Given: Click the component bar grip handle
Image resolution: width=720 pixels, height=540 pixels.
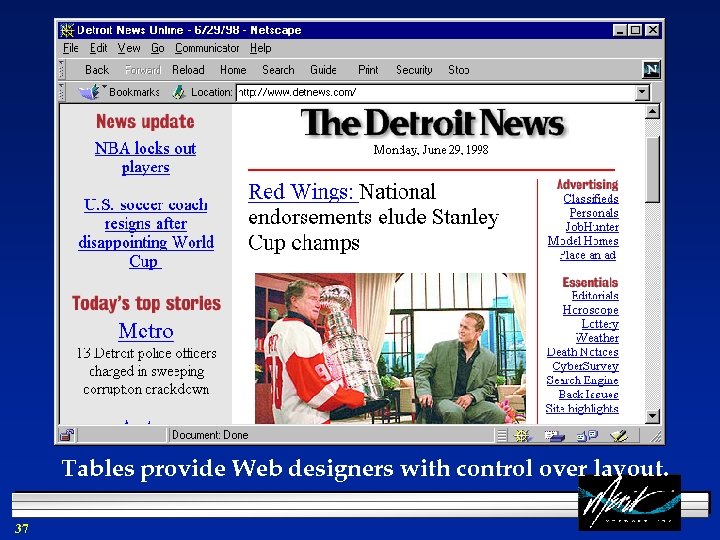Looking at the screenshot, I should (x=502, y=435).
